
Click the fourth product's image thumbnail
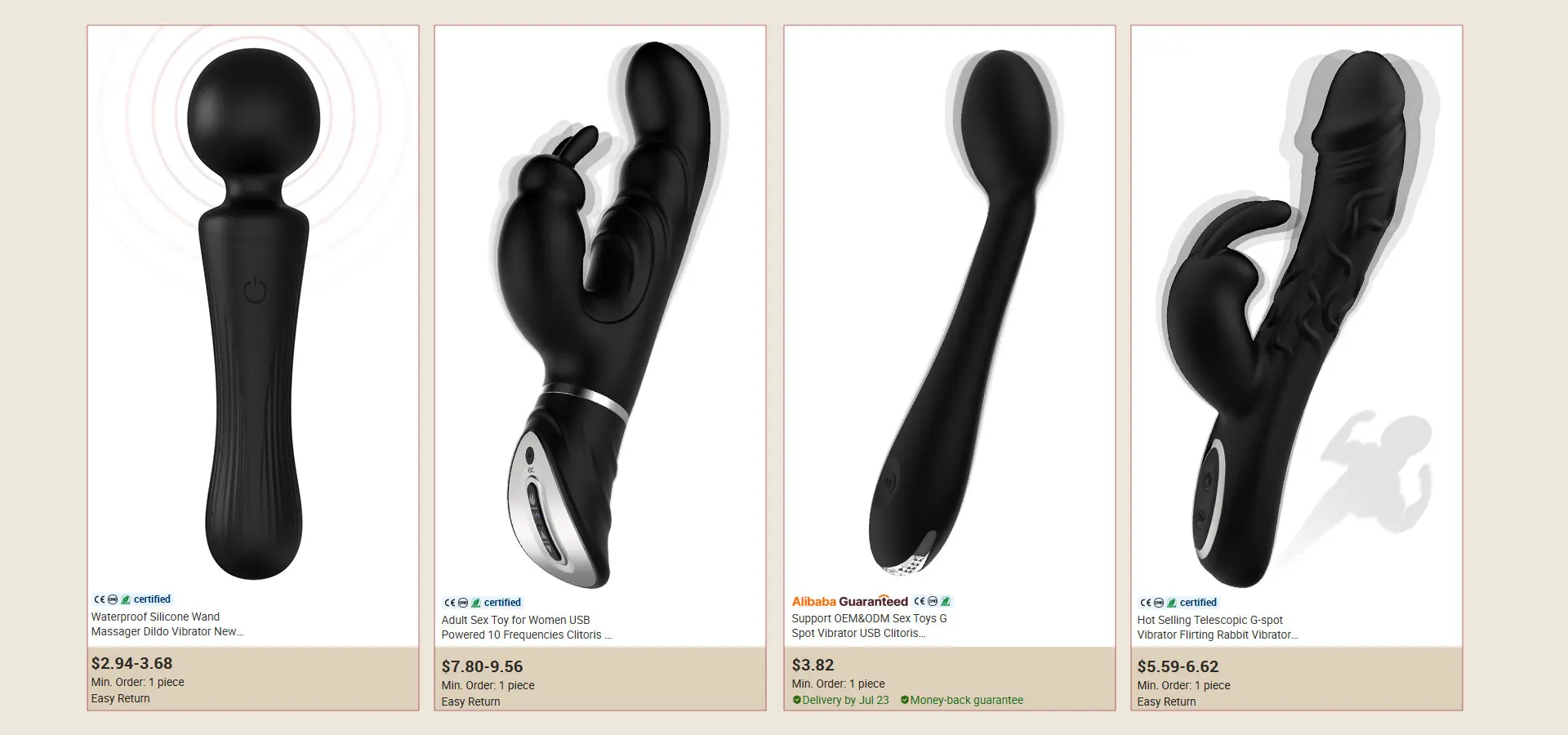coord(1297,310)
